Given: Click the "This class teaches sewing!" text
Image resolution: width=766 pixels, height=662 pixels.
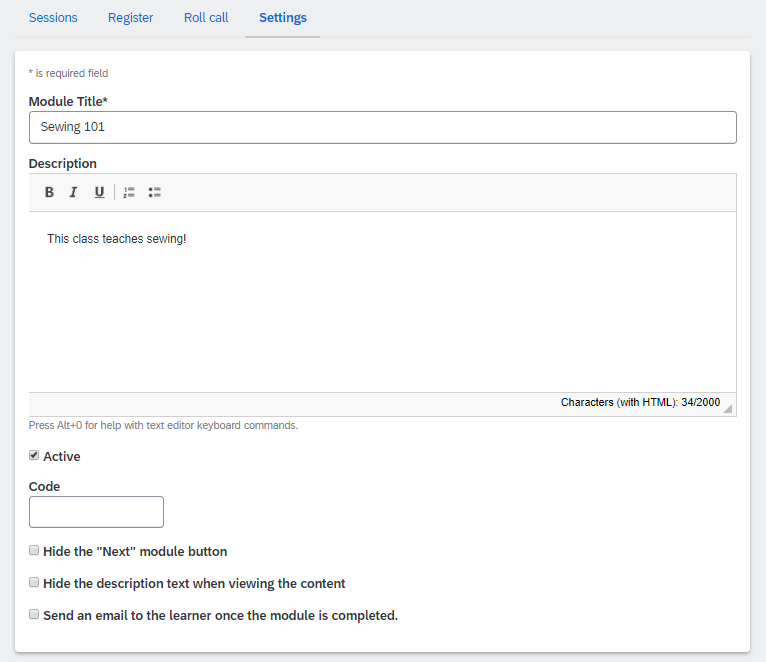Looking at the screenshot, I should (x=116, y=239).
